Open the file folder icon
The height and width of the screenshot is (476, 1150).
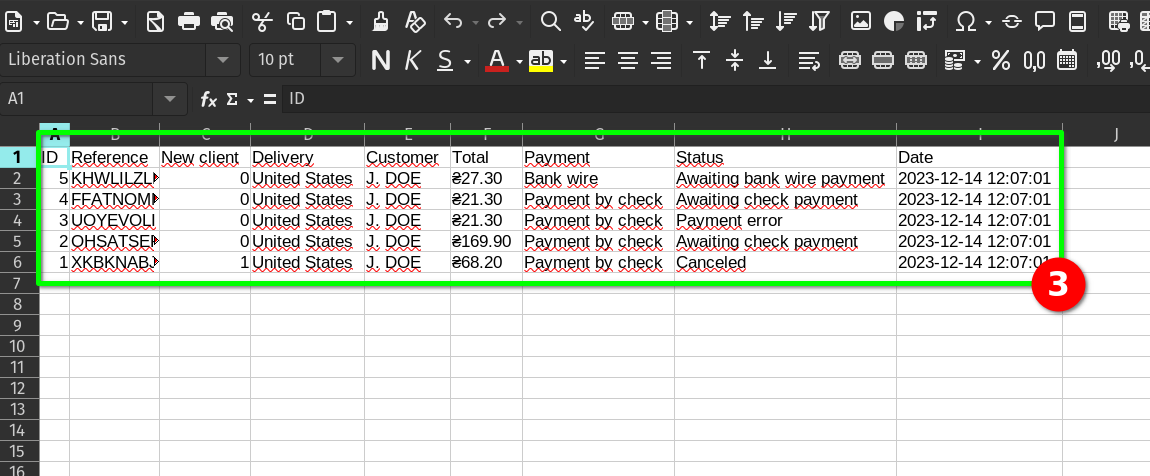pyautogui.click(x=58, y=22)
